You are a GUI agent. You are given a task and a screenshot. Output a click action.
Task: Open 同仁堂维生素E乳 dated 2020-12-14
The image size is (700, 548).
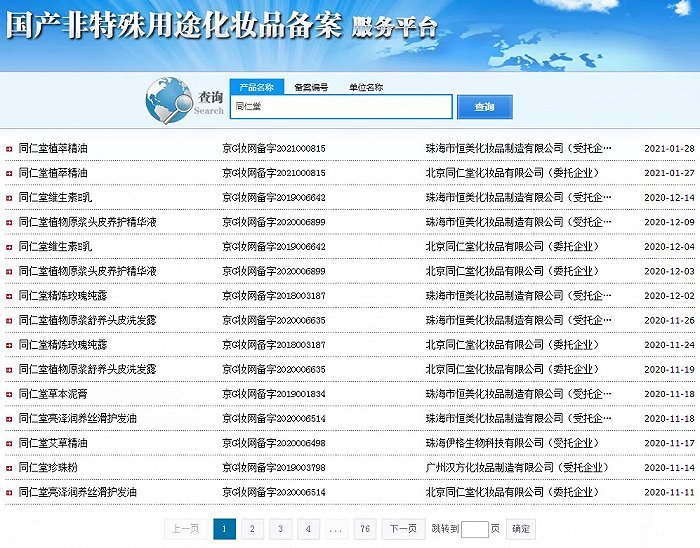55,198
